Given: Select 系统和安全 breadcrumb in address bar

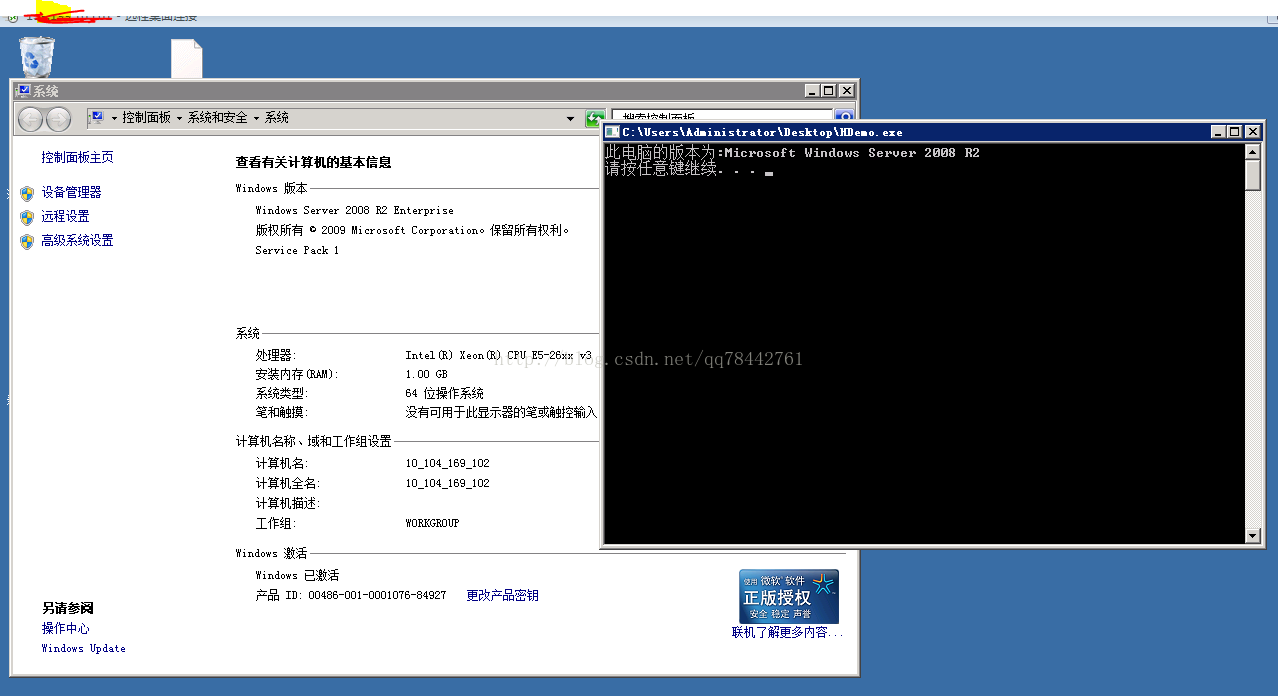Looking at the screenshot, I should coord(218,118).
